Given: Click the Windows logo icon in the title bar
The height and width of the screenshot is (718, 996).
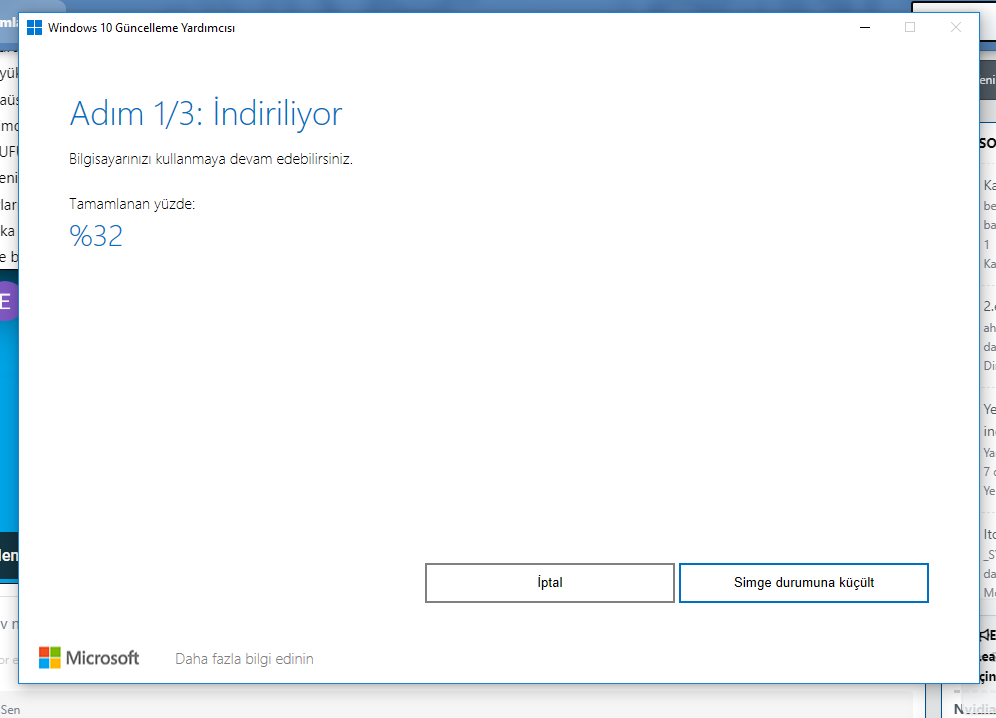Looking at the screenshot, I should click(34, 27).
